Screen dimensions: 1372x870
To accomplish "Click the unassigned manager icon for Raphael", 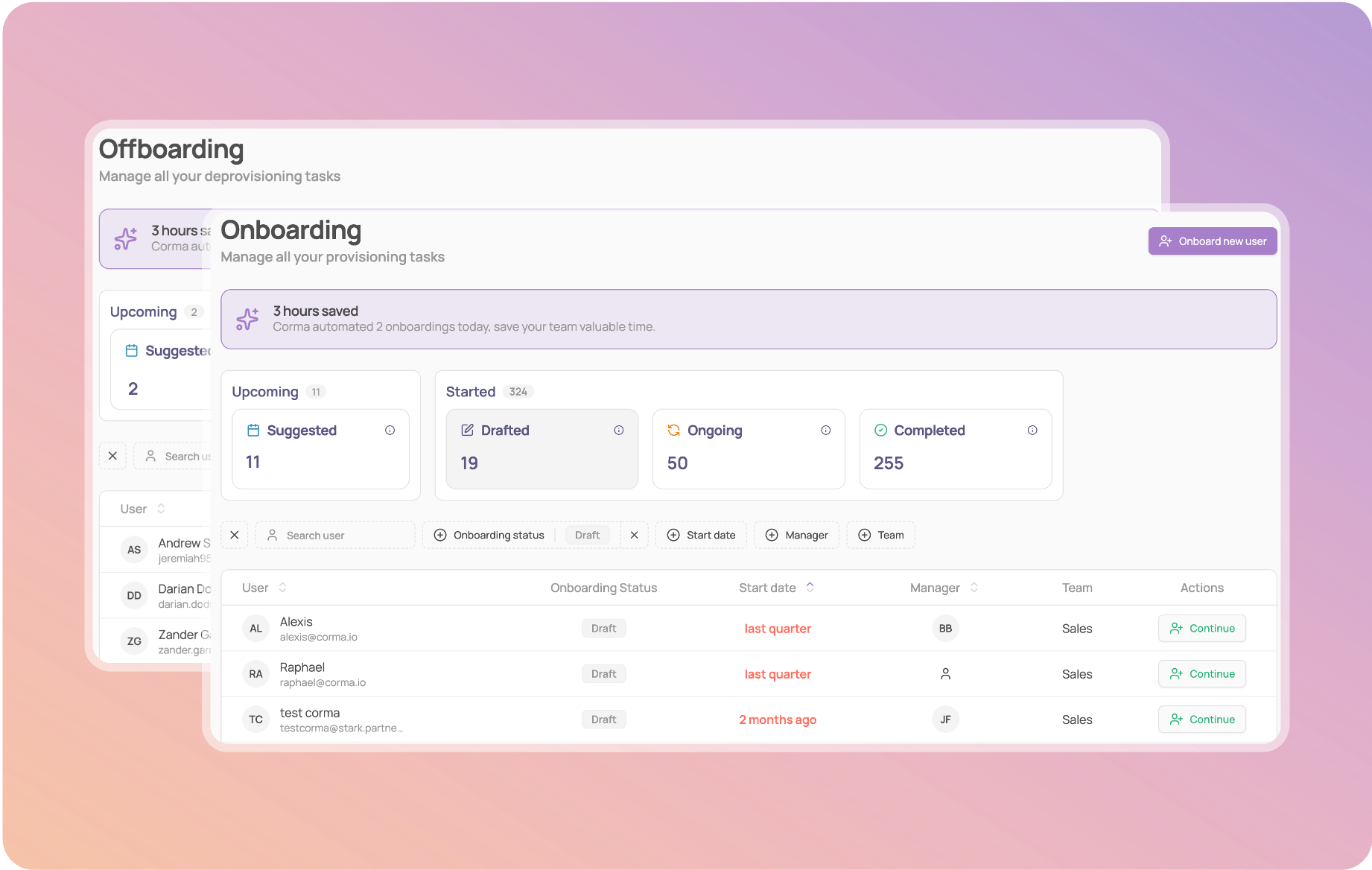I will point(945,674).
